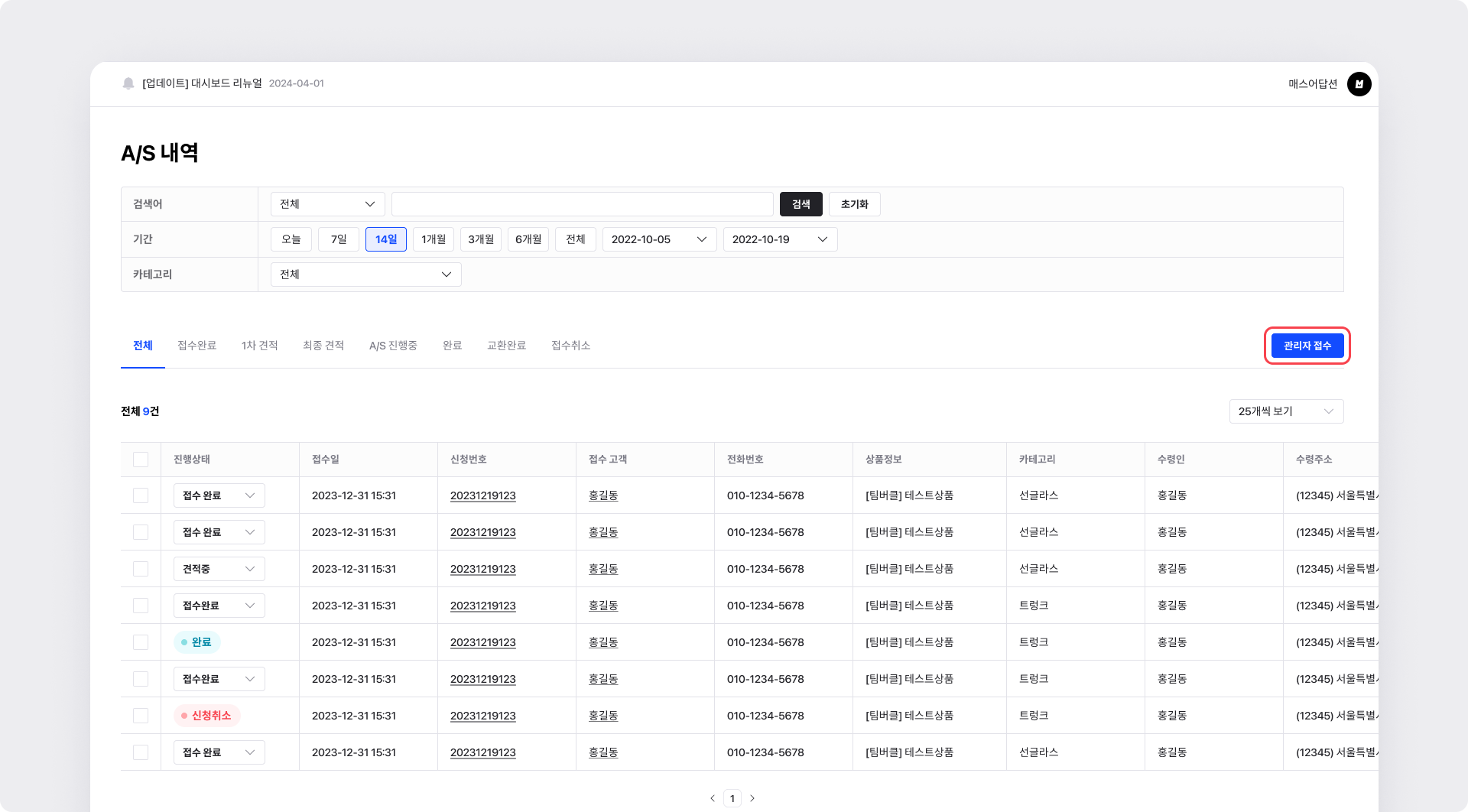Select the 7일 period filter
This screenshot has width=1468, height=812.
pyautogui.click(x=339, y=239)
